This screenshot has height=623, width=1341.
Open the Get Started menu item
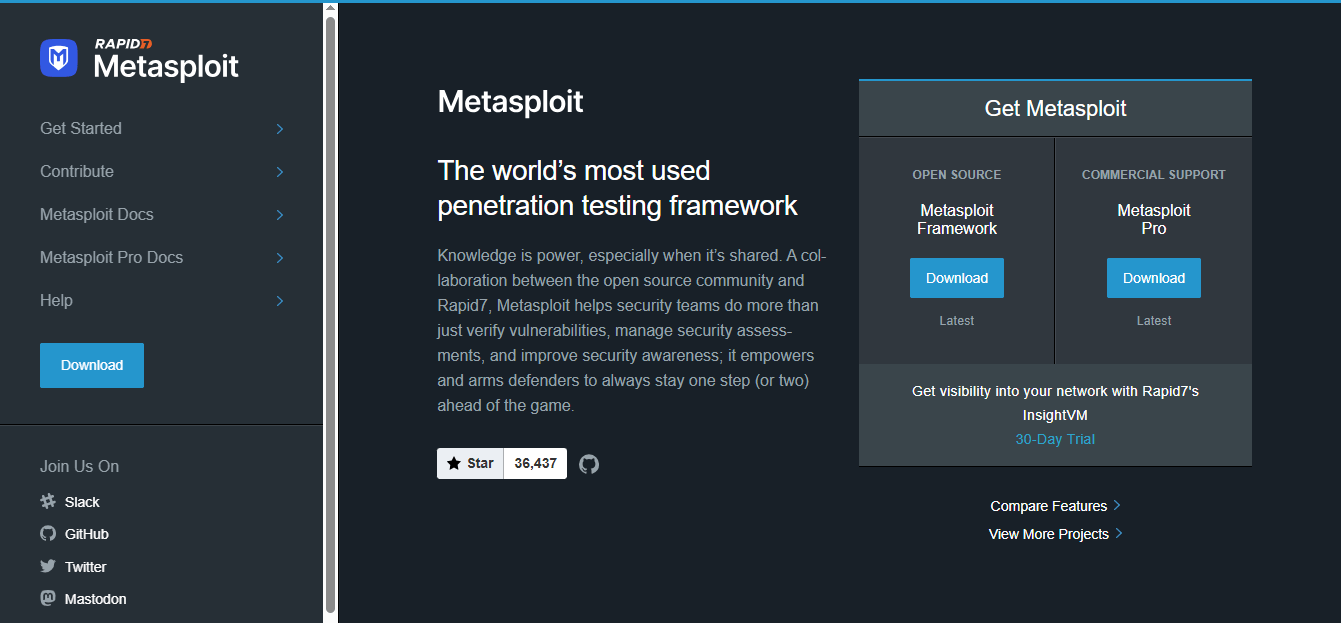tap(81, 128)
